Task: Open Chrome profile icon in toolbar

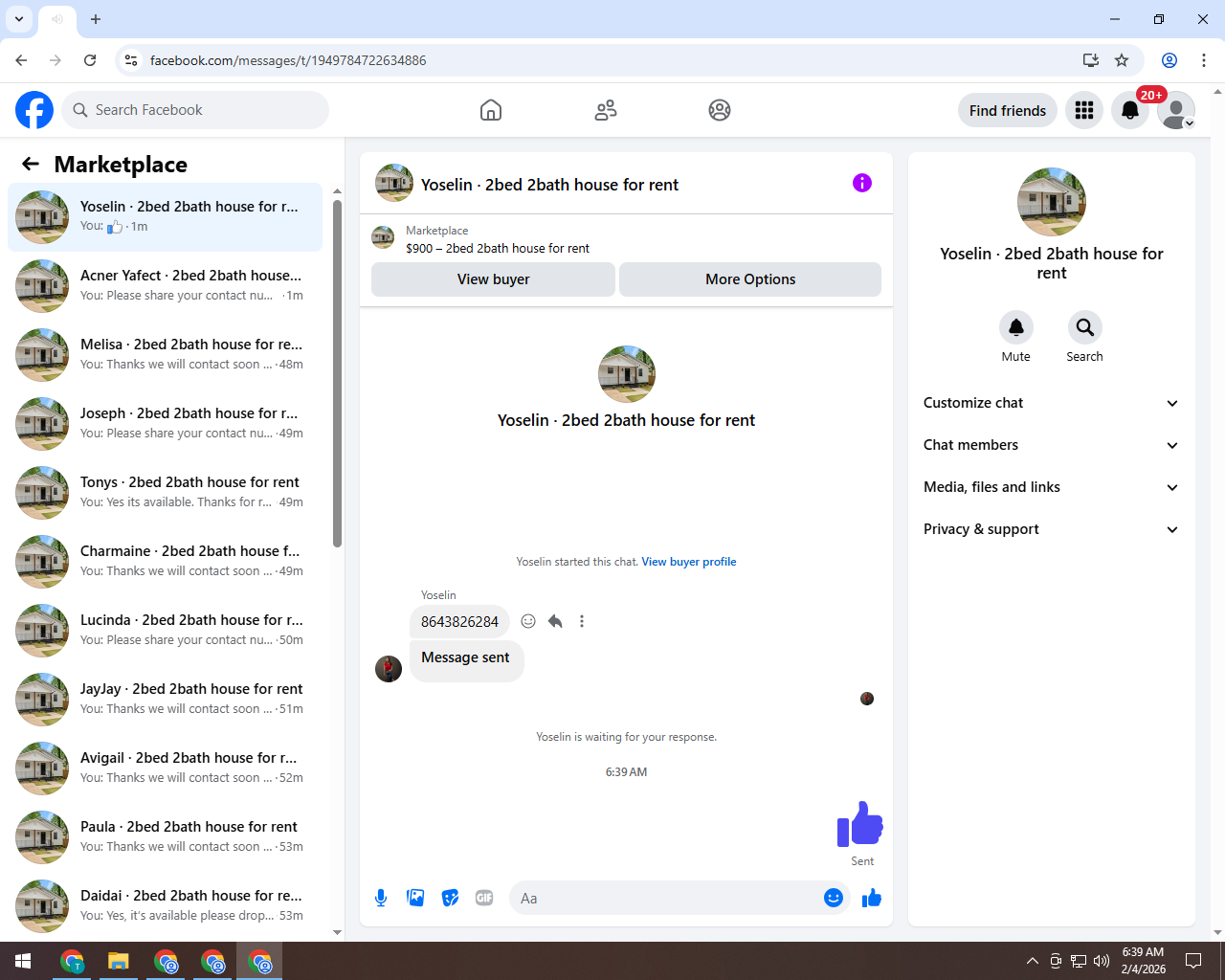Action: pos(1169,60)
